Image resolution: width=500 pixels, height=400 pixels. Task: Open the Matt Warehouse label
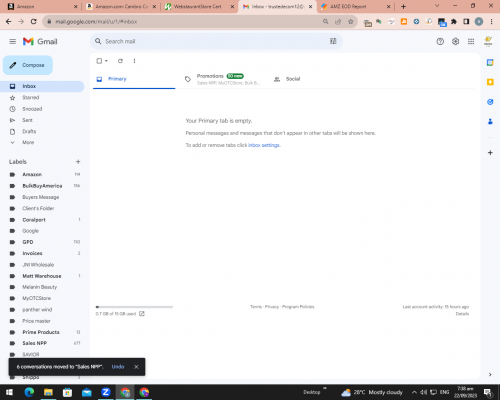(42, 276)
